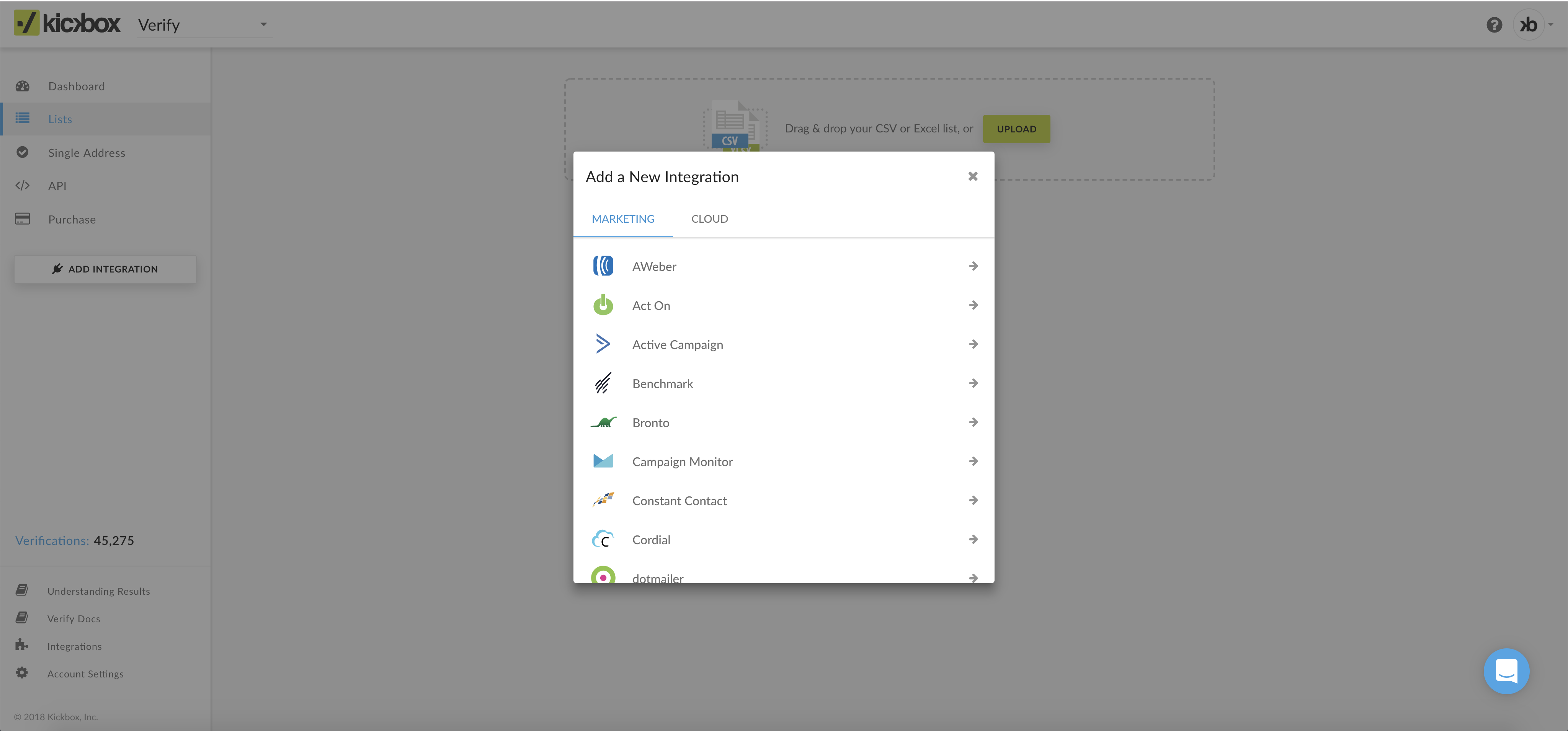Viewport: 1568px width, 731px height.
Task: Select the MARKETING tab
Action: click(x=623, y=219)
